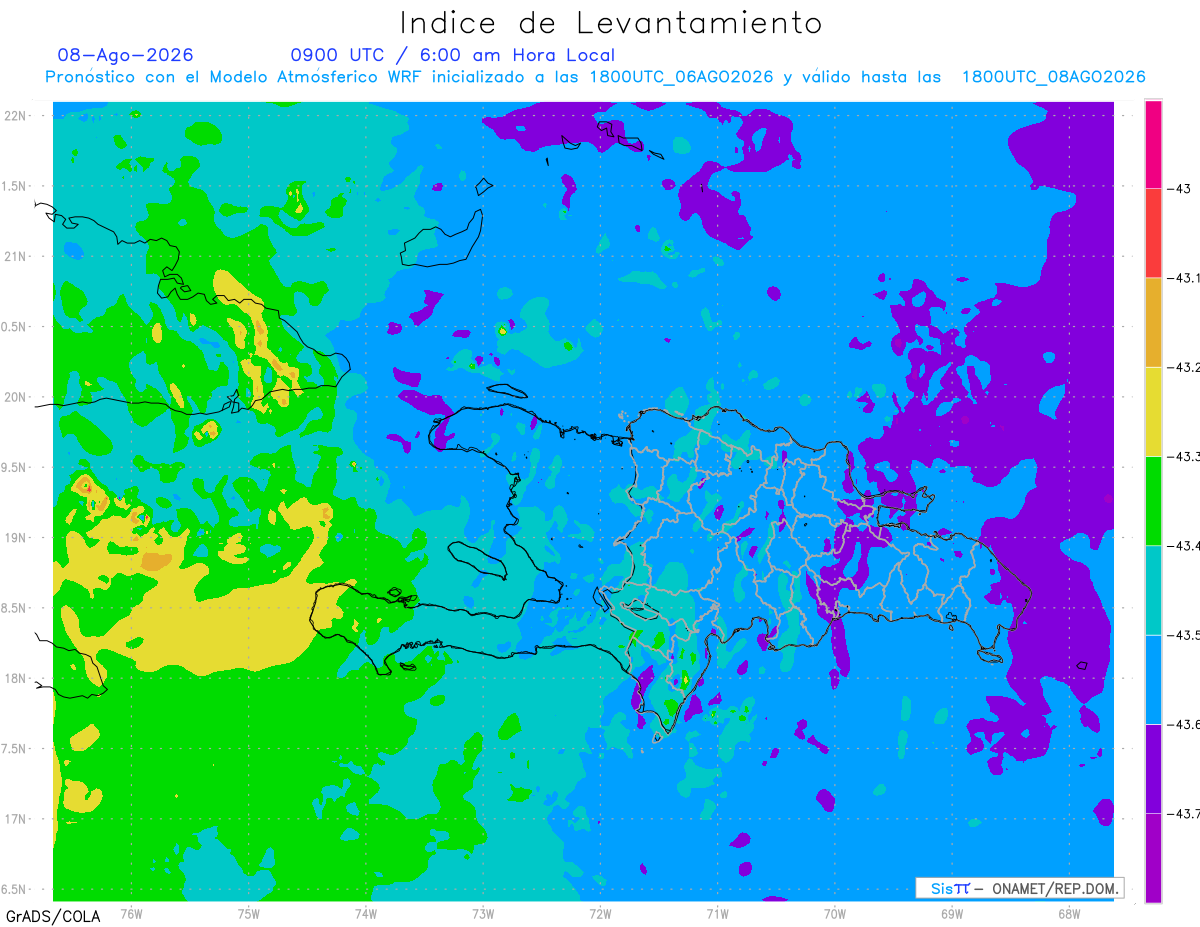Image resolution: width=1200 pixels, height=927 pixels.
Task: Click the "19N" latitude axis label
Action: 16,538
